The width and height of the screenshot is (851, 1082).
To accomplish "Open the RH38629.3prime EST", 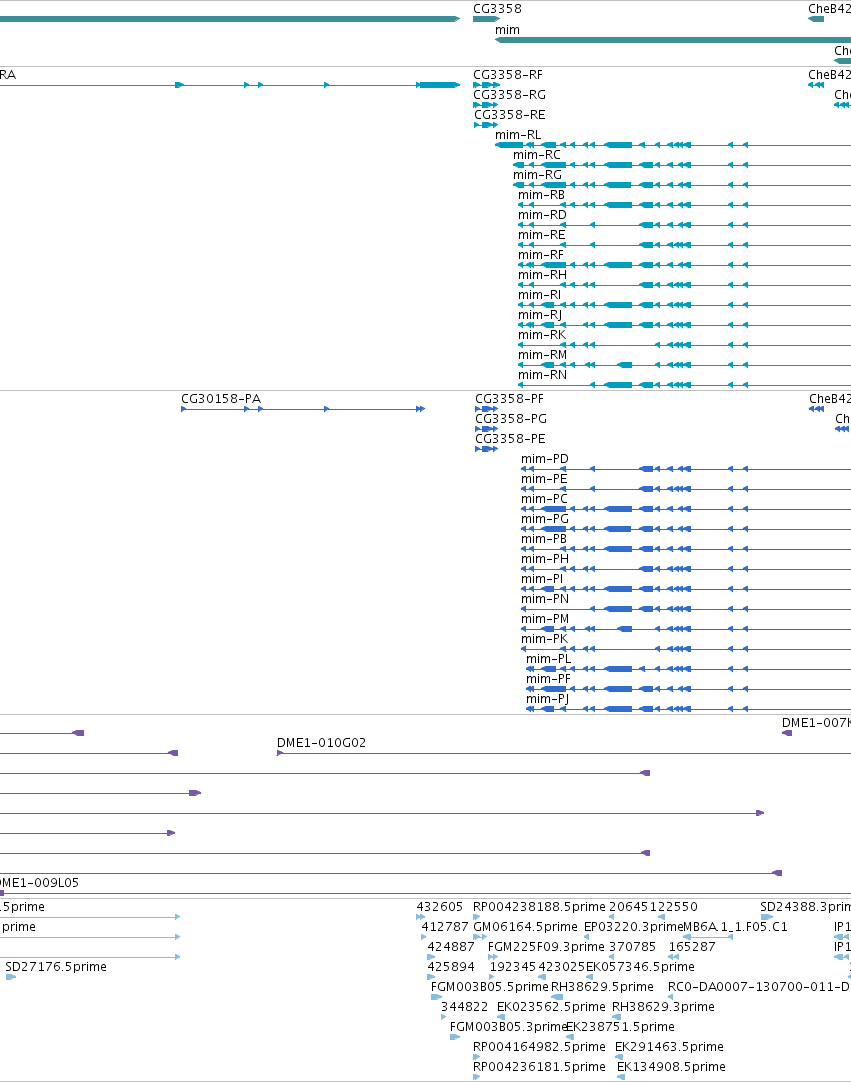I will 663,1007.
